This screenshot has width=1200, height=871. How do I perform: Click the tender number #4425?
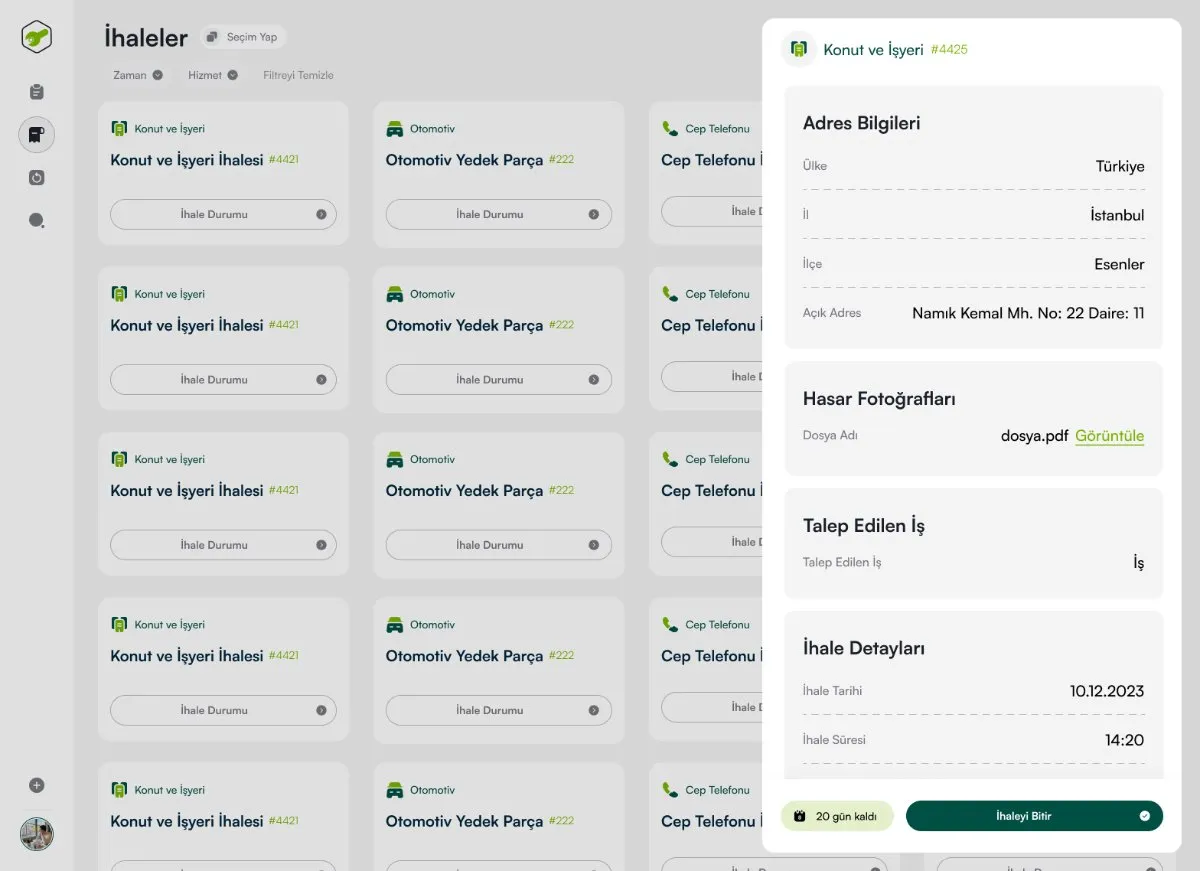(949, 49)
